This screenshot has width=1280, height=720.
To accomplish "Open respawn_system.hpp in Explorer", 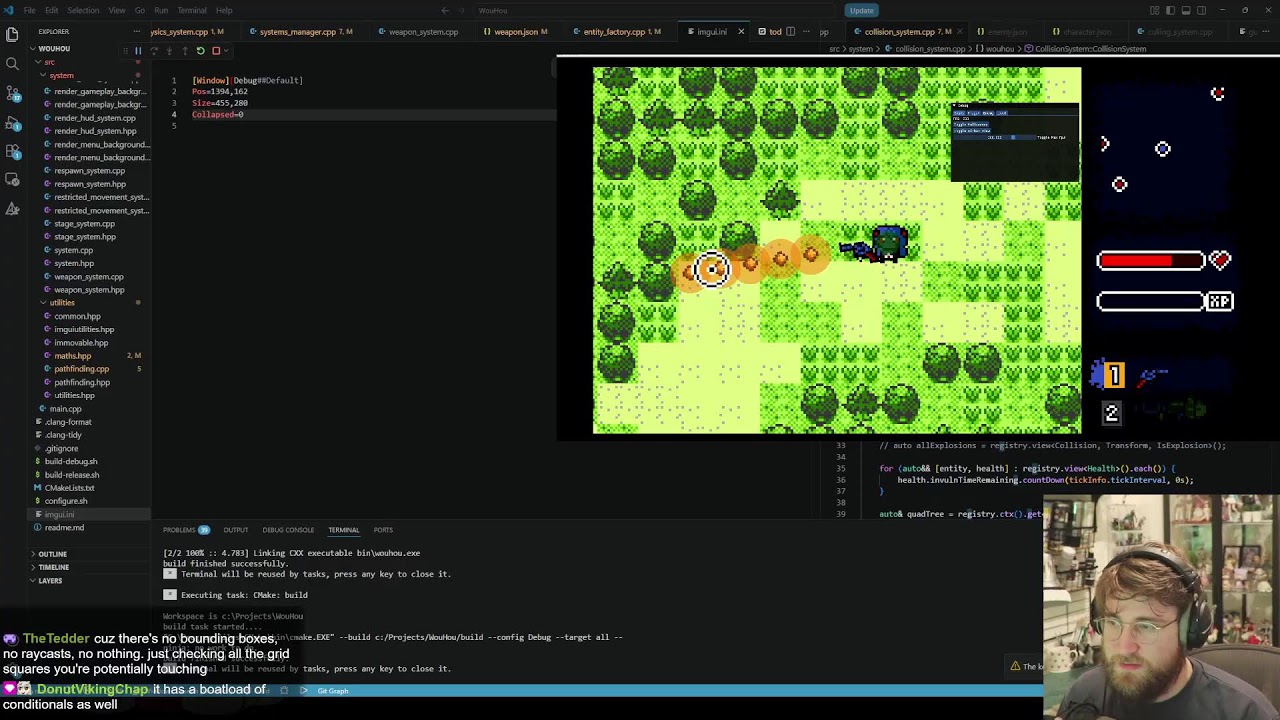I will [90, 184].
